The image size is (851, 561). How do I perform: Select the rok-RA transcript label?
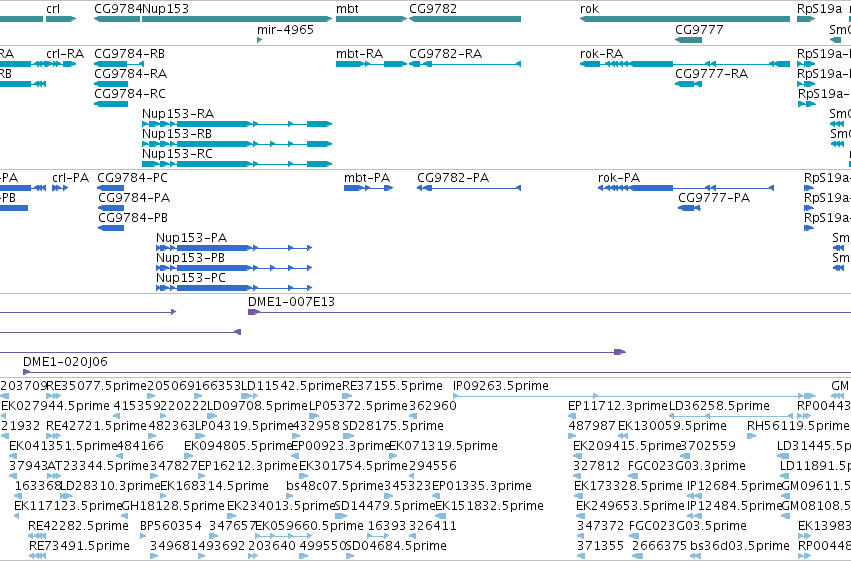pyautogui.click(x=601, y=54)
